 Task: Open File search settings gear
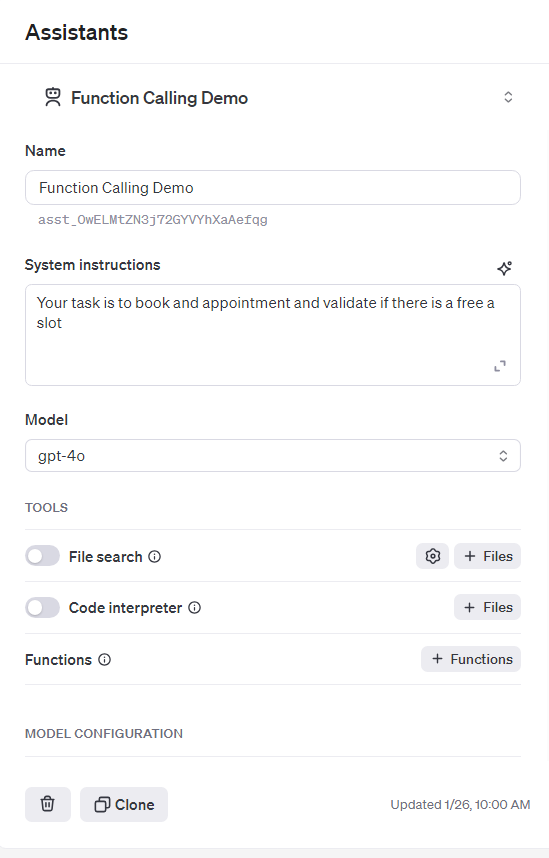pos(432,556)
